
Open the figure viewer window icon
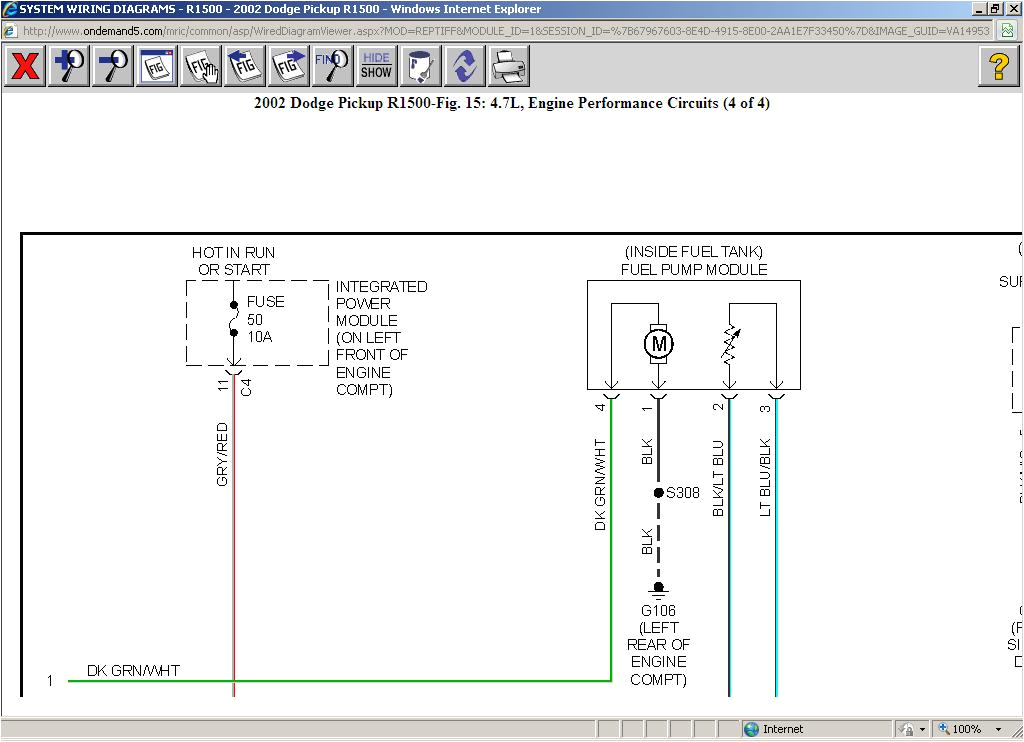[155, 67]
